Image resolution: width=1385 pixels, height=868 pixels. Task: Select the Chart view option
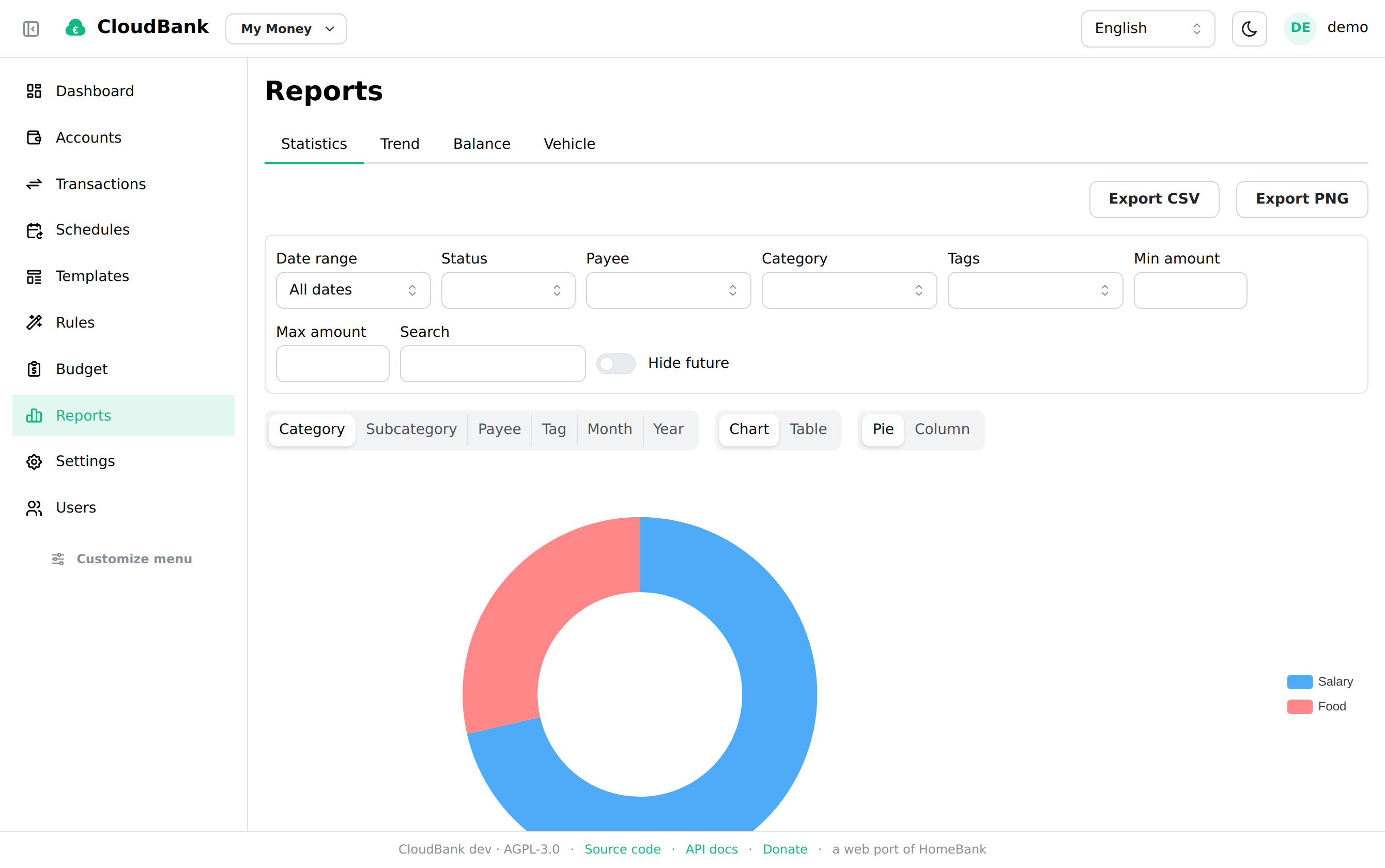point(749,429)
